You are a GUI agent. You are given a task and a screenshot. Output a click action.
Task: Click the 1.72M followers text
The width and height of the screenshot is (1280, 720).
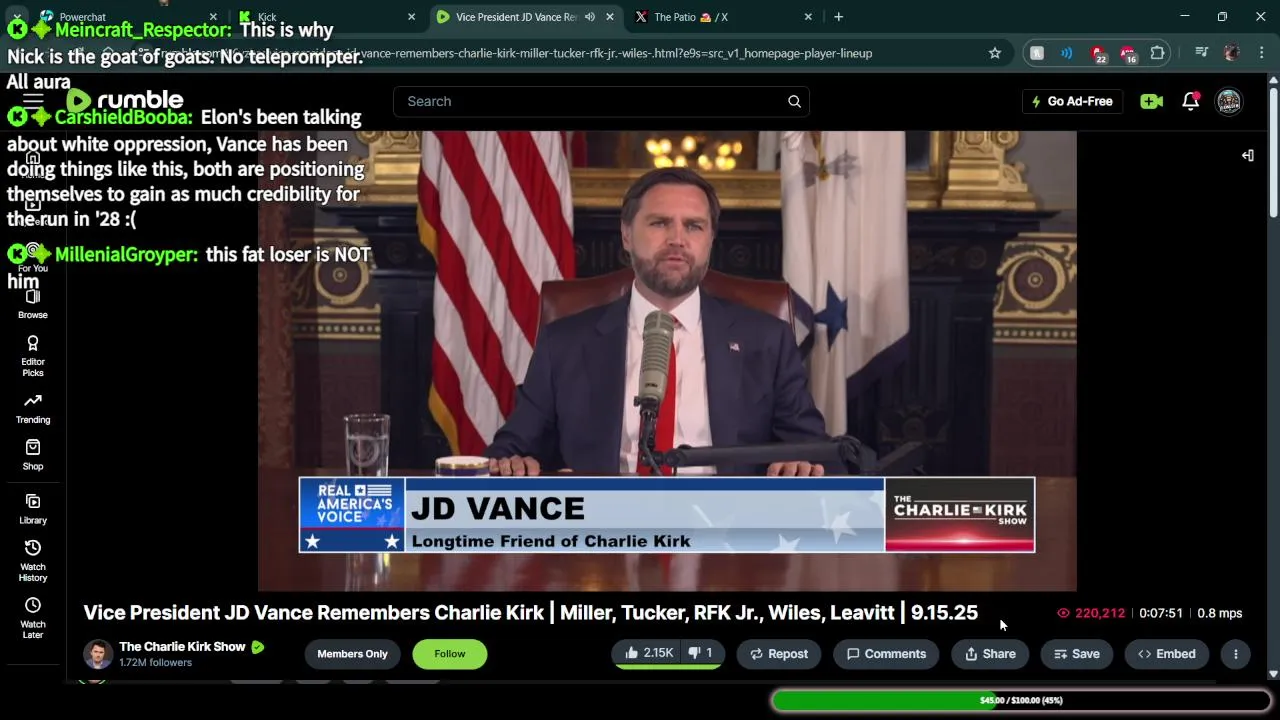pos(155,662)
